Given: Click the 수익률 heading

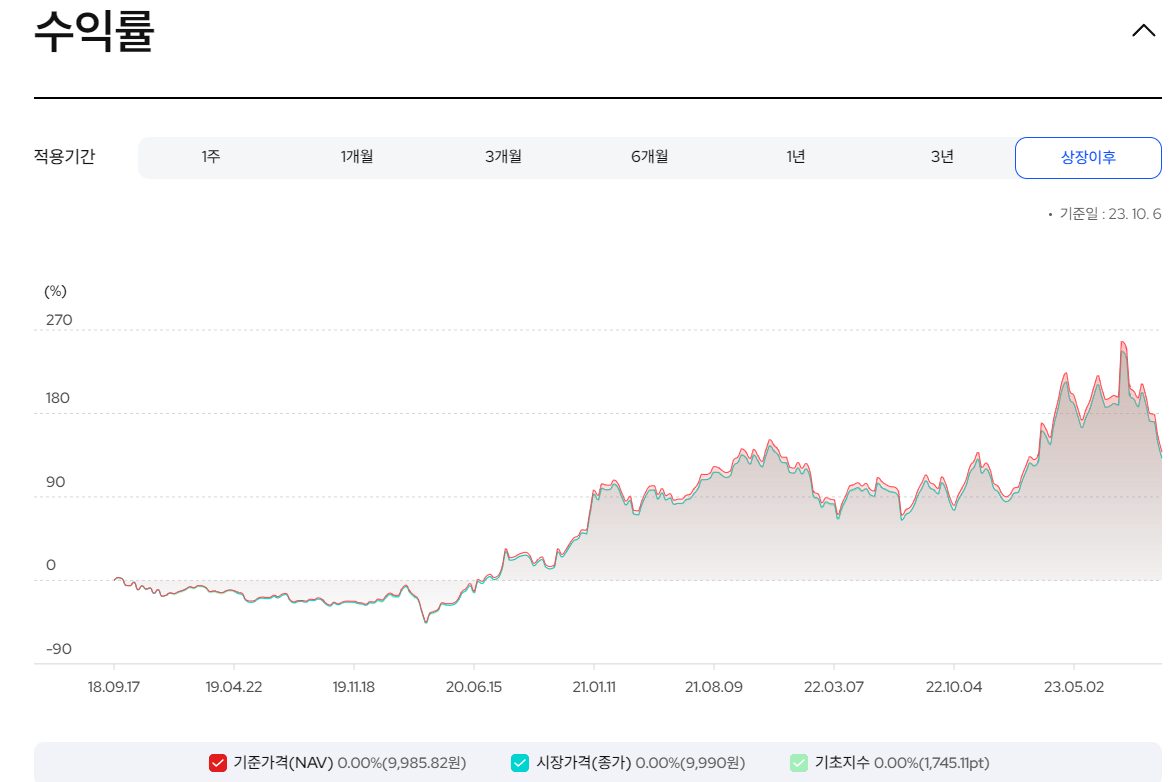Looking at the screenshot, I should pos(94,31).
